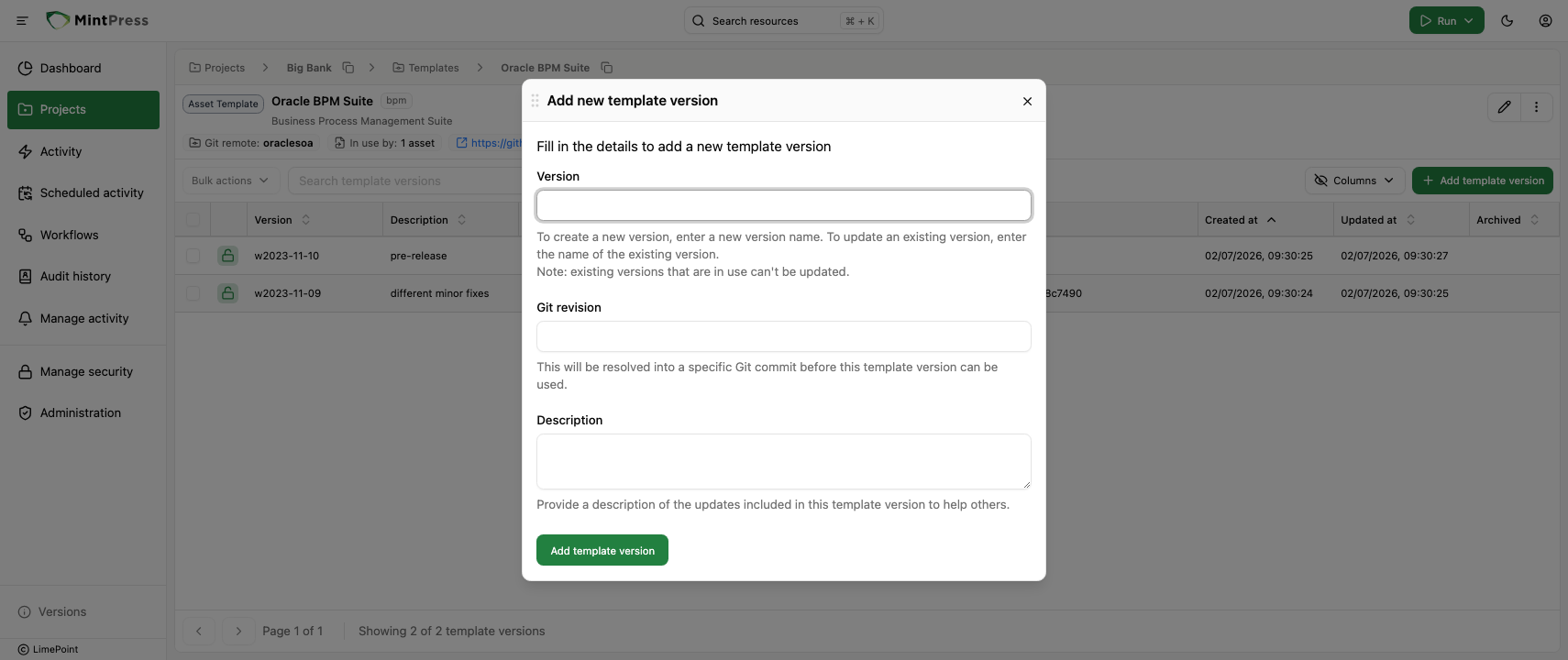The image size is (1568, 660).
Task: Focus the Version input field
Action: pyautogui.click(x=784, y=205)
